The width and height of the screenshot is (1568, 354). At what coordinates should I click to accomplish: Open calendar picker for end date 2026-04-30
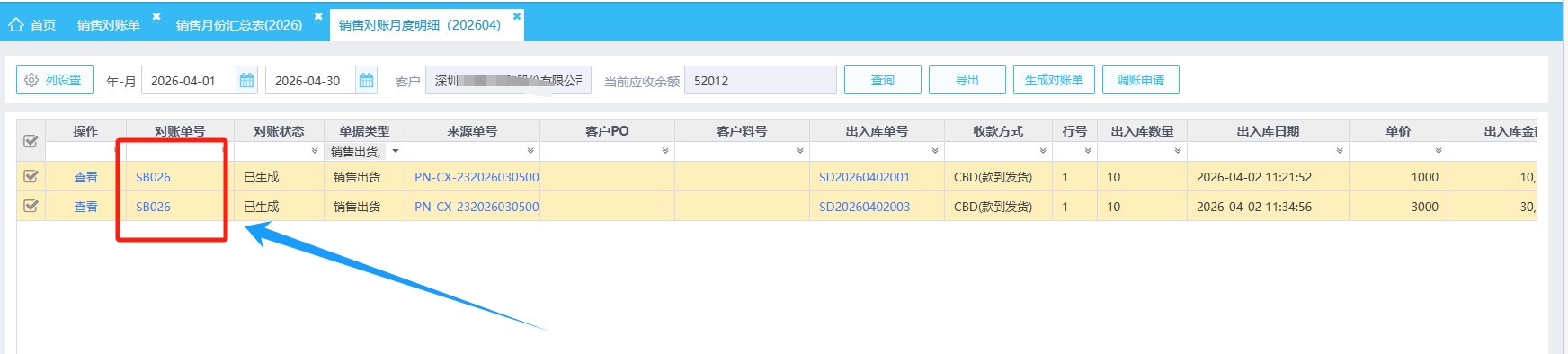[366, 81]
